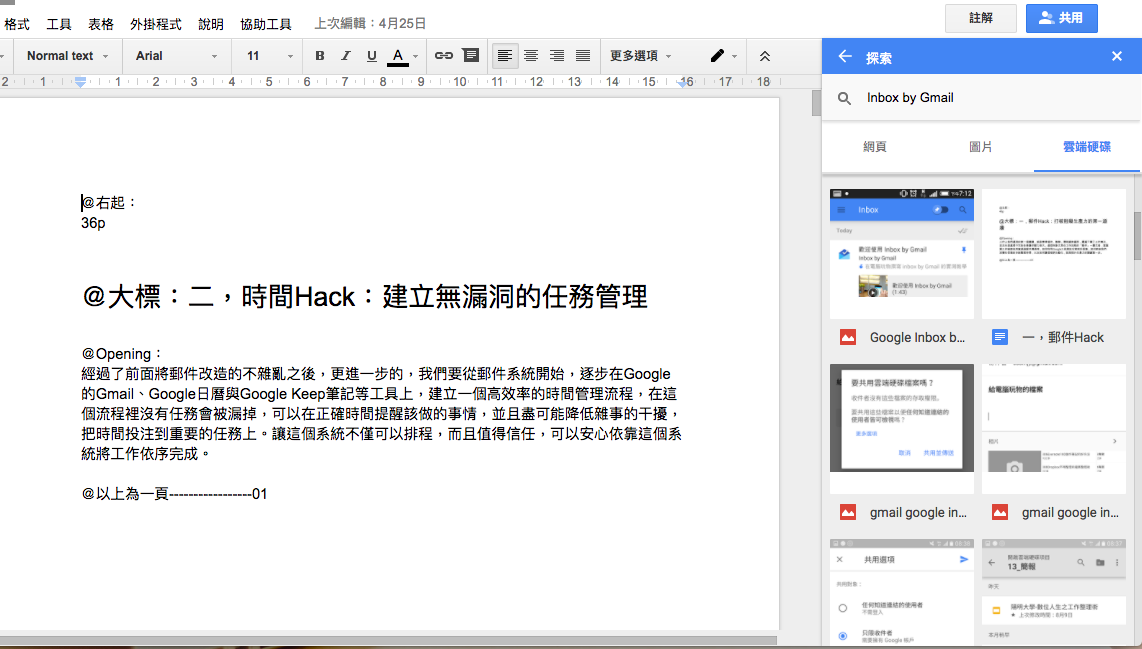Click 註解 comments button
1142x649 pixels.
point(980,18)
